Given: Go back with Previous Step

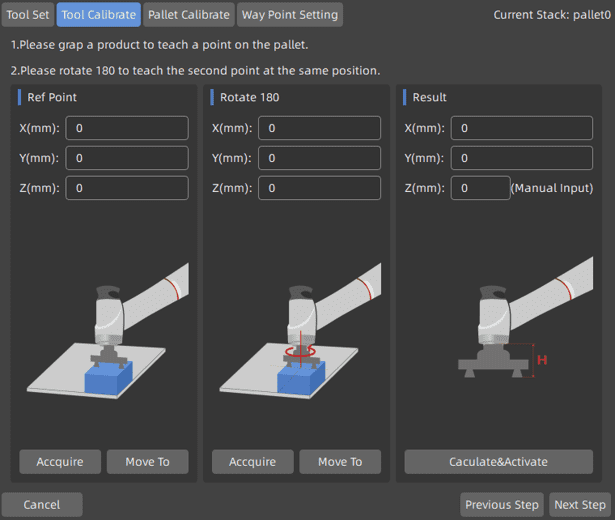Looking at the screenshot, I should click(x=502, y=504).
